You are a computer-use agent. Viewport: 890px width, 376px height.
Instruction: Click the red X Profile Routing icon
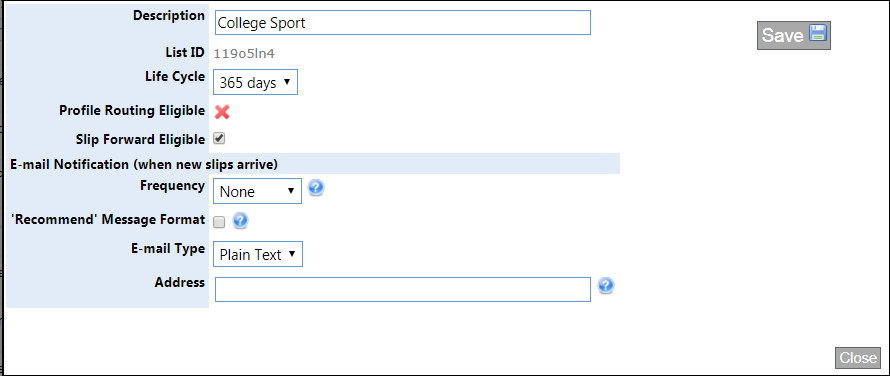222,112
